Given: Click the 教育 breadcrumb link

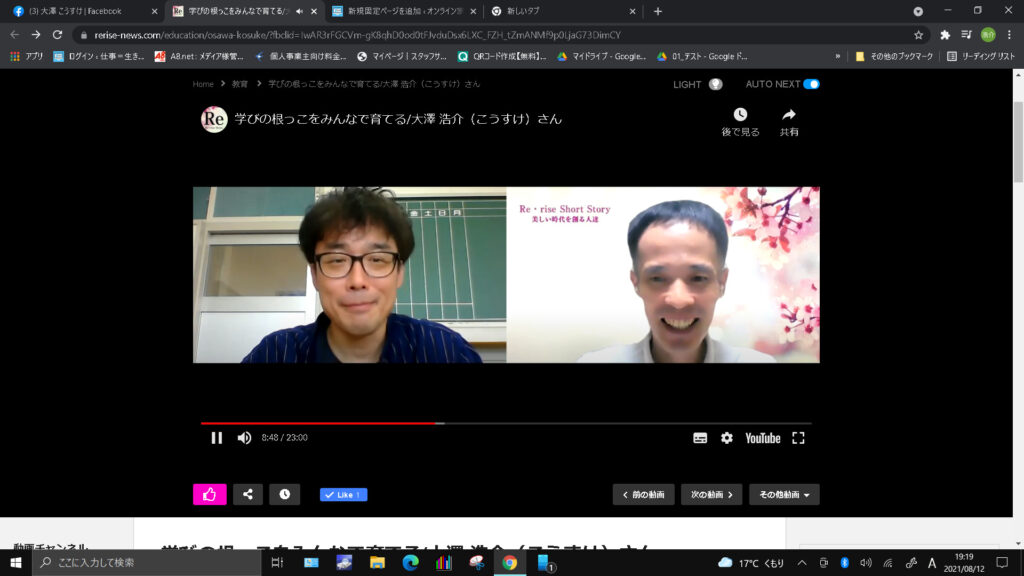Looking at the screenshot, I should click(x=240, y=84).
